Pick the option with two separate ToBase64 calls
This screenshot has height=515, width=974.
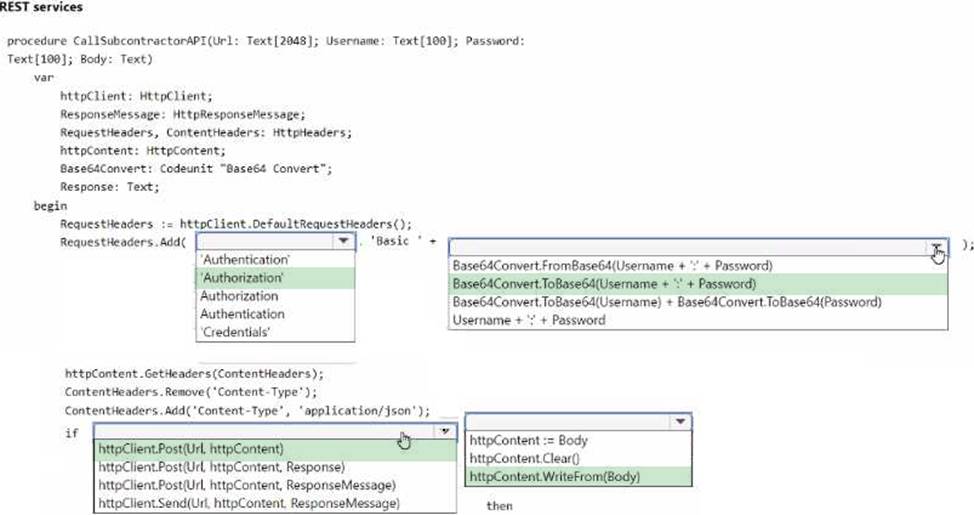coord(666,302)
